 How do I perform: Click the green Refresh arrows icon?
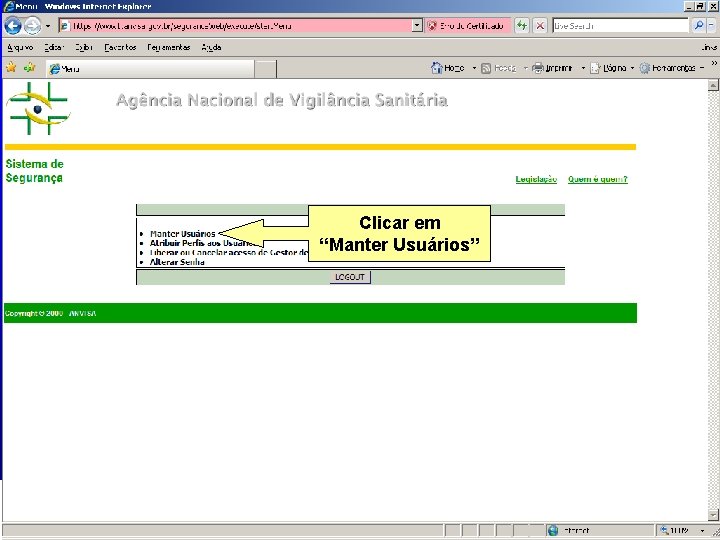click(522, 26)
